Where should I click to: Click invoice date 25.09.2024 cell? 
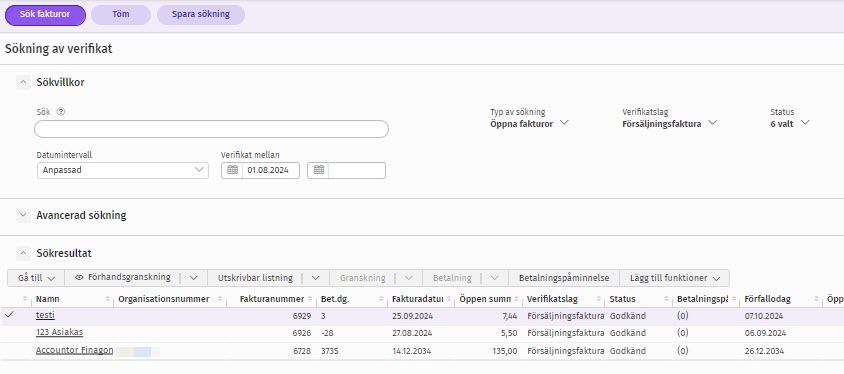pos(412,316)
